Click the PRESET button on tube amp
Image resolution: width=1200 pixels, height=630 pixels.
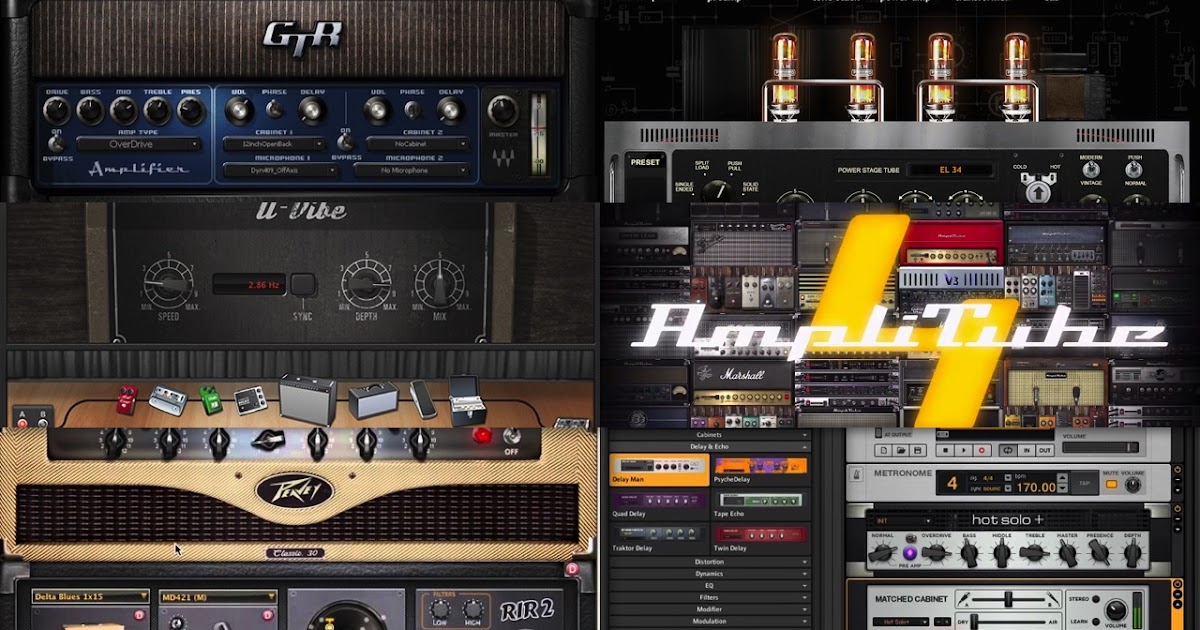645,163
